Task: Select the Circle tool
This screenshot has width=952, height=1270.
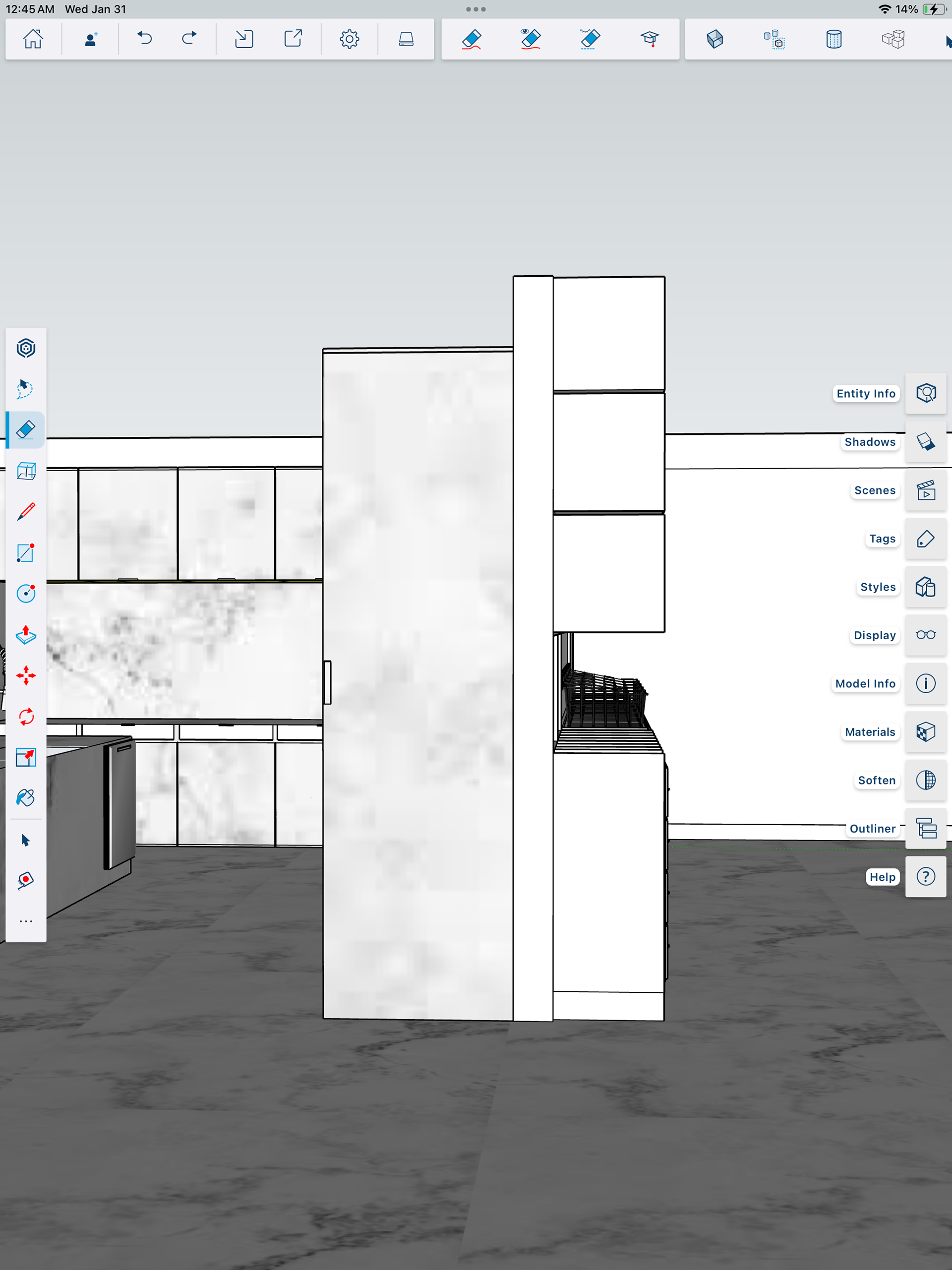Action: [x=26, y=593]
